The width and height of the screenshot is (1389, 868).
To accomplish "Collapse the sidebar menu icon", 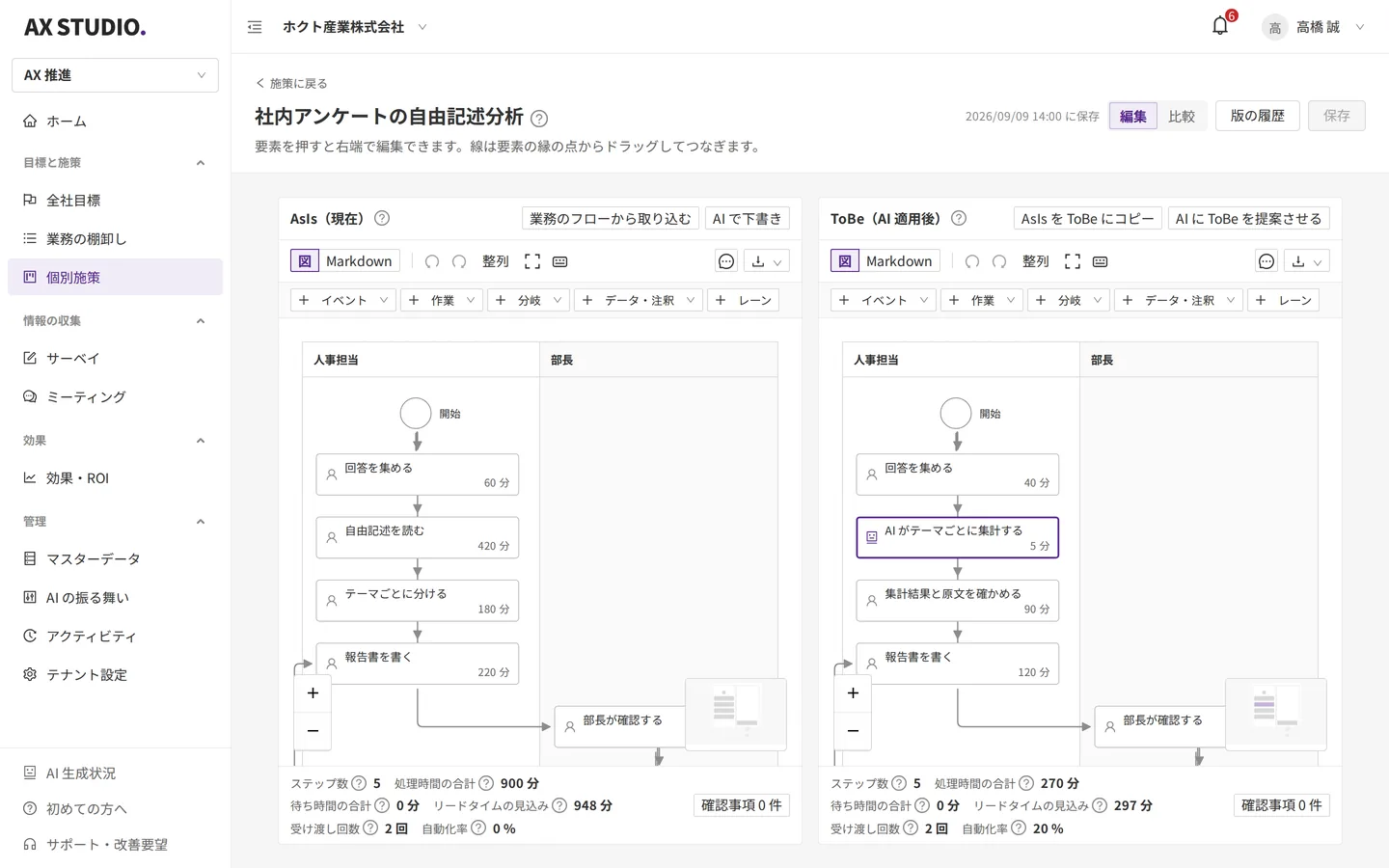I will pyautogui.click(x=255, y=27).
